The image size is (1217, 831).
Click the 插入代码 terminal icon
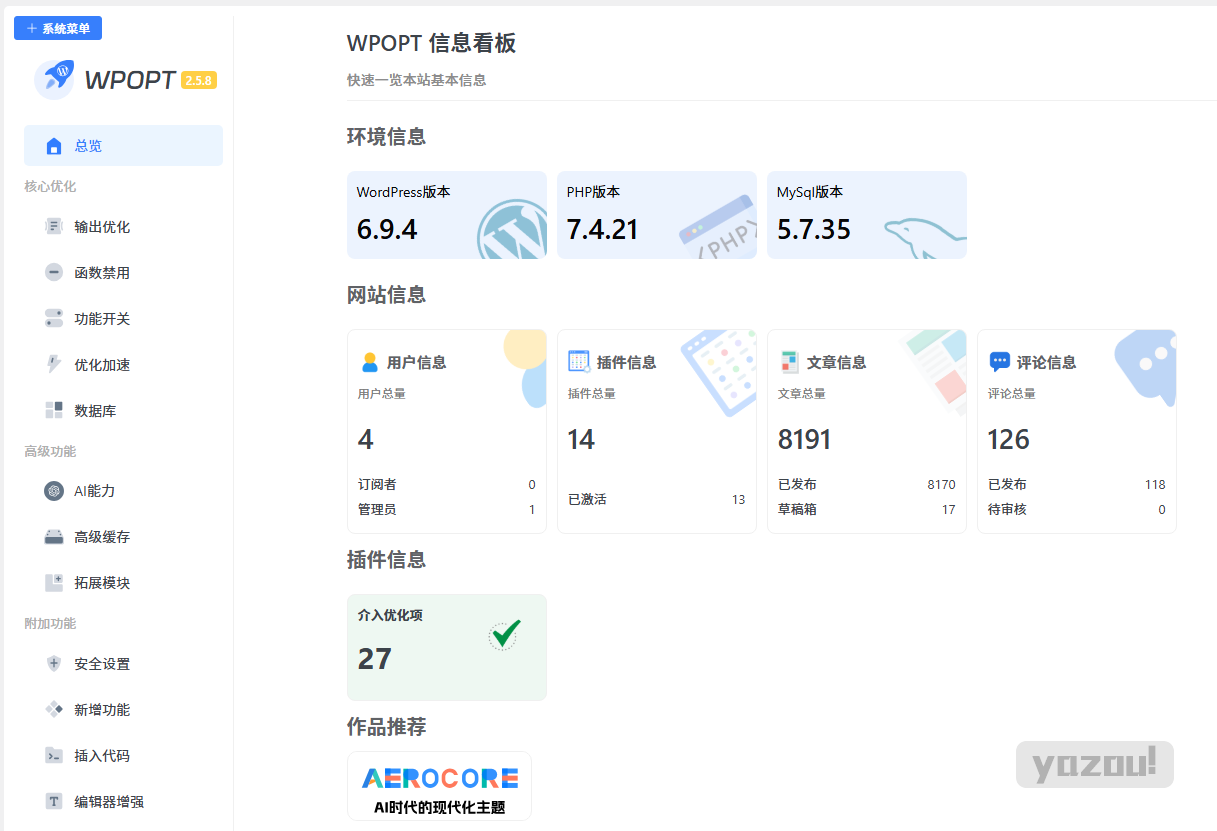(54, 756)
